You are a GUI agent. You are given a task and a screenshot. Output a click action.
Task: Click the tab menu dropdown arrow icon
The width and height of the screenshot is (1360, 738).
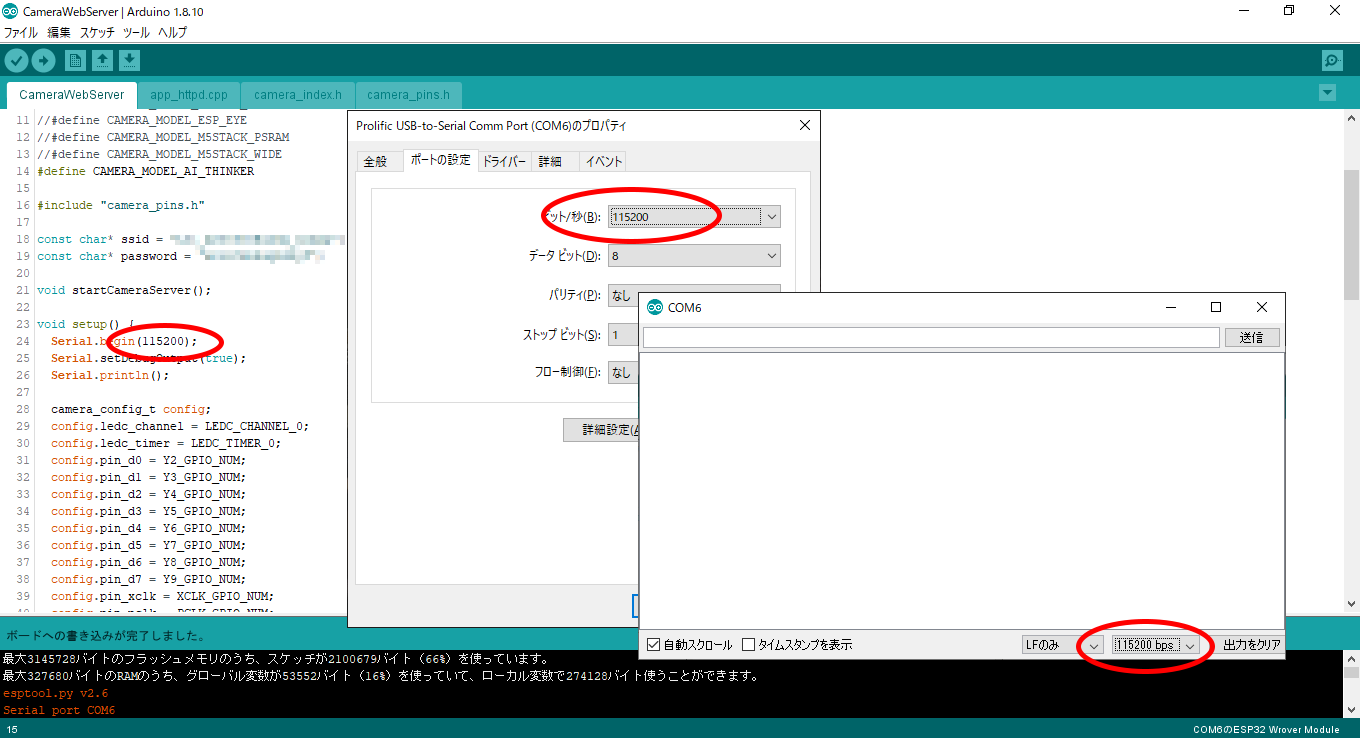click(x=1327, y=93)
